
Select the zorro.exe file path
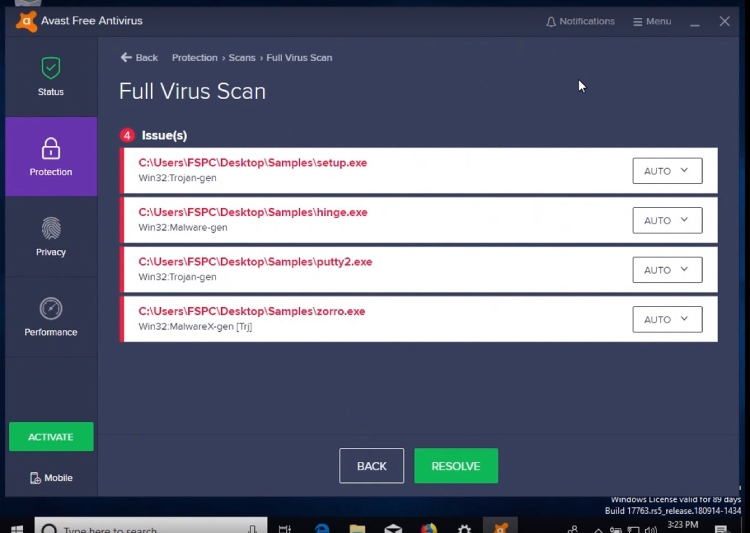(x=252, y=311)
